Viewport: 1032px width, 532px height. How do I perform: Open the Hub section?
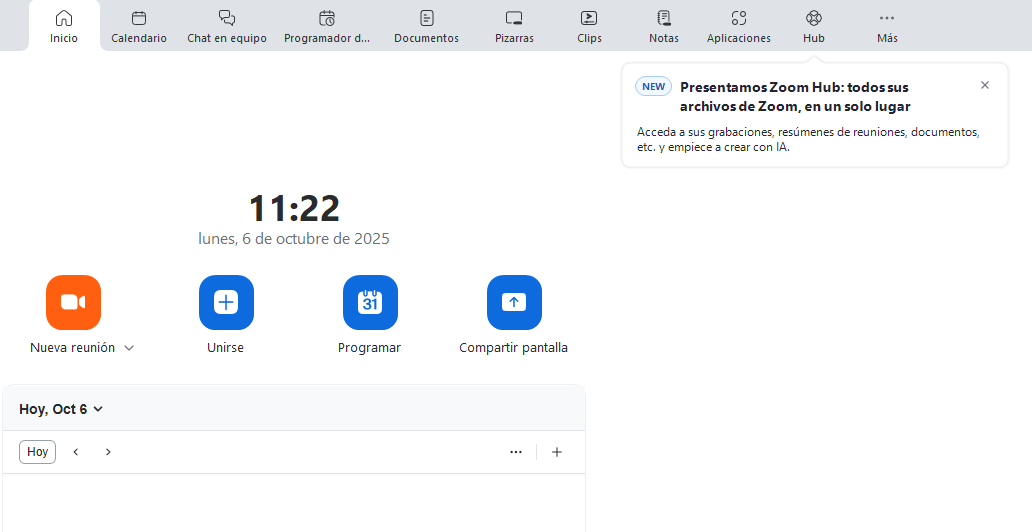pos(813,26)
